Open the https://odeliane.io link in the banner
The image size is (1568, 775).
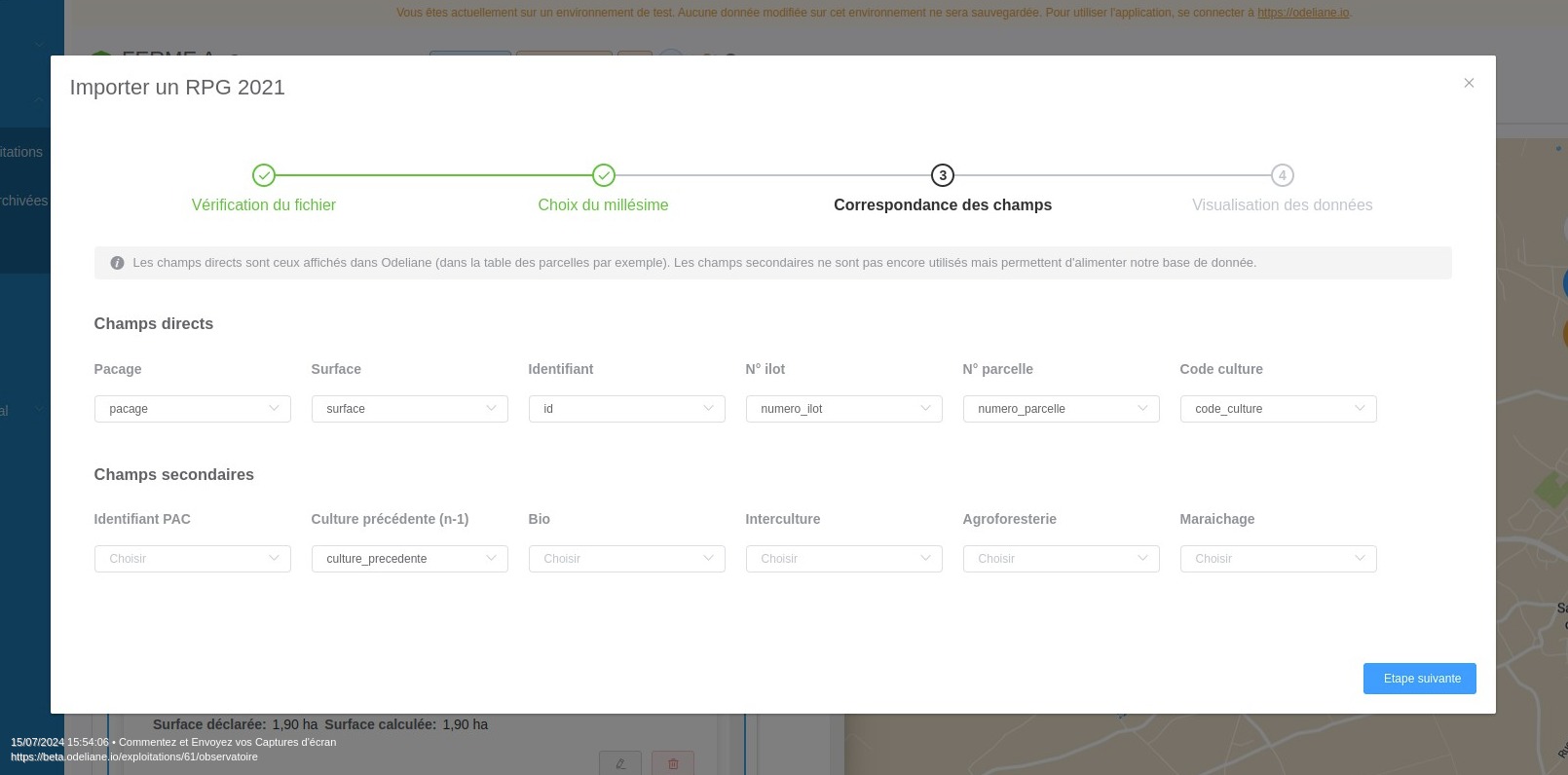point(1303,13)
